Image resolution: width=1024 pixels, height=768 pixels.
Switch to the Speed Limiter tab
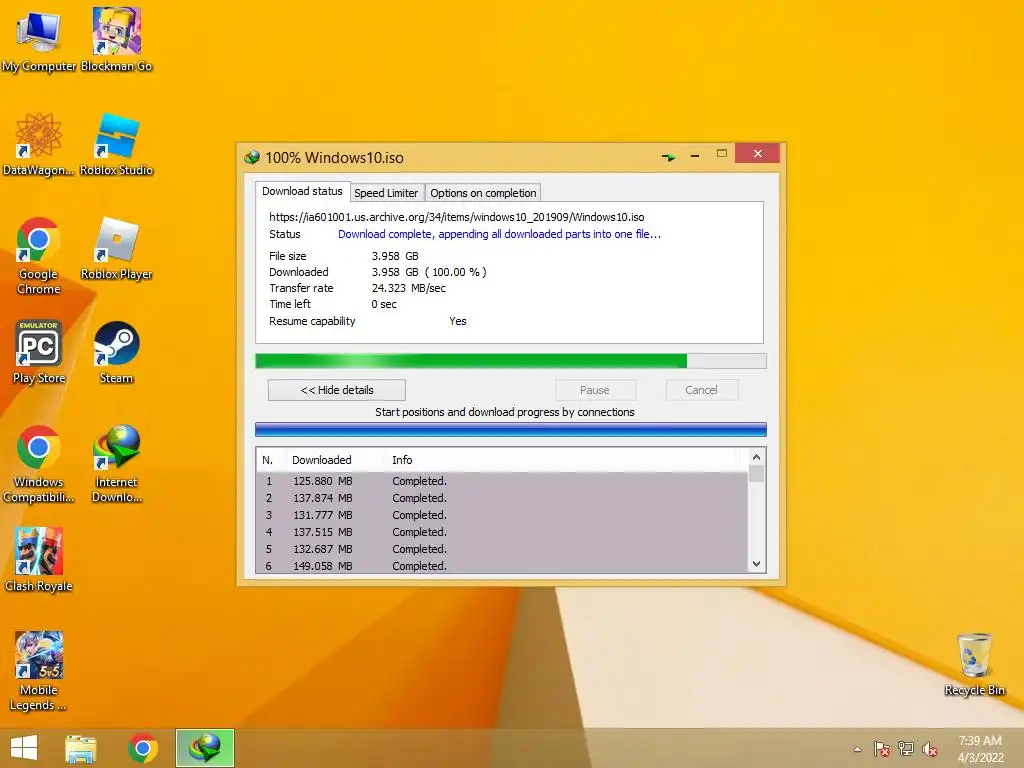click(x=386, y=193)
